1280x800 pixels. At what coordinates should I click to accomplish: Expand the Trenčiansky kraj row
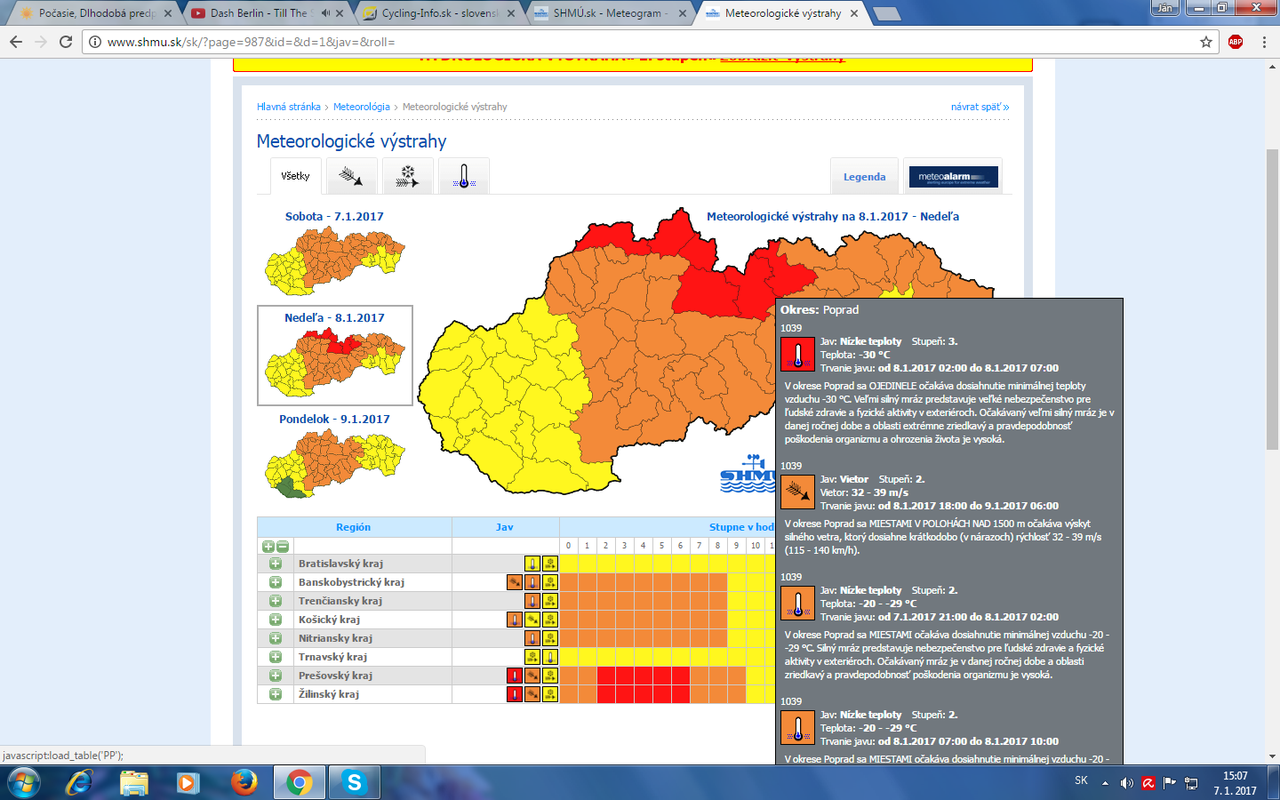[x=275, y=601]
